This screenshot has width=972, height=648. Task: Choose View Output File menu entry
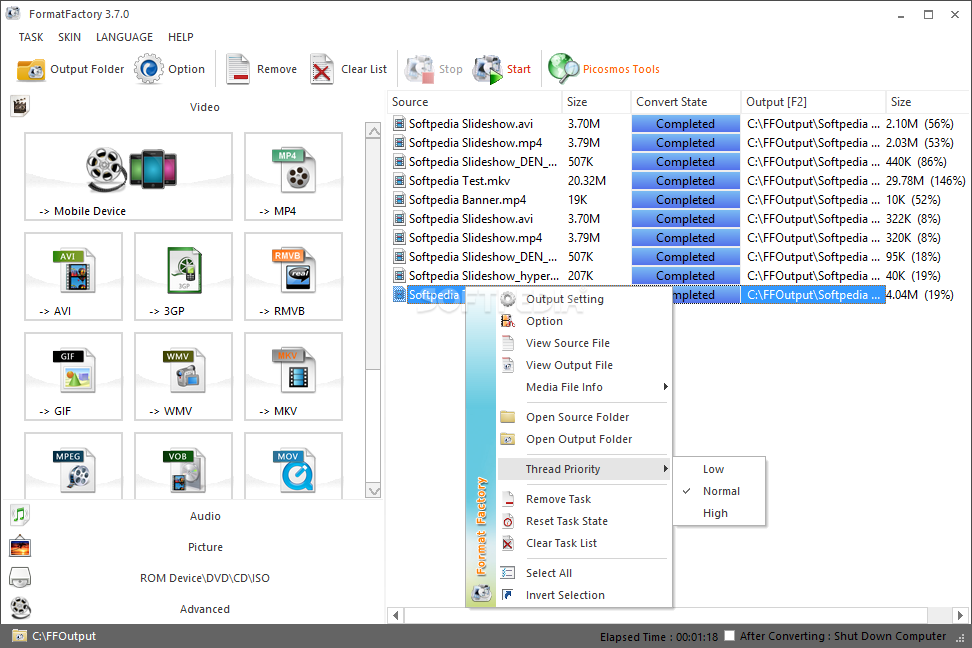[584, 365]
